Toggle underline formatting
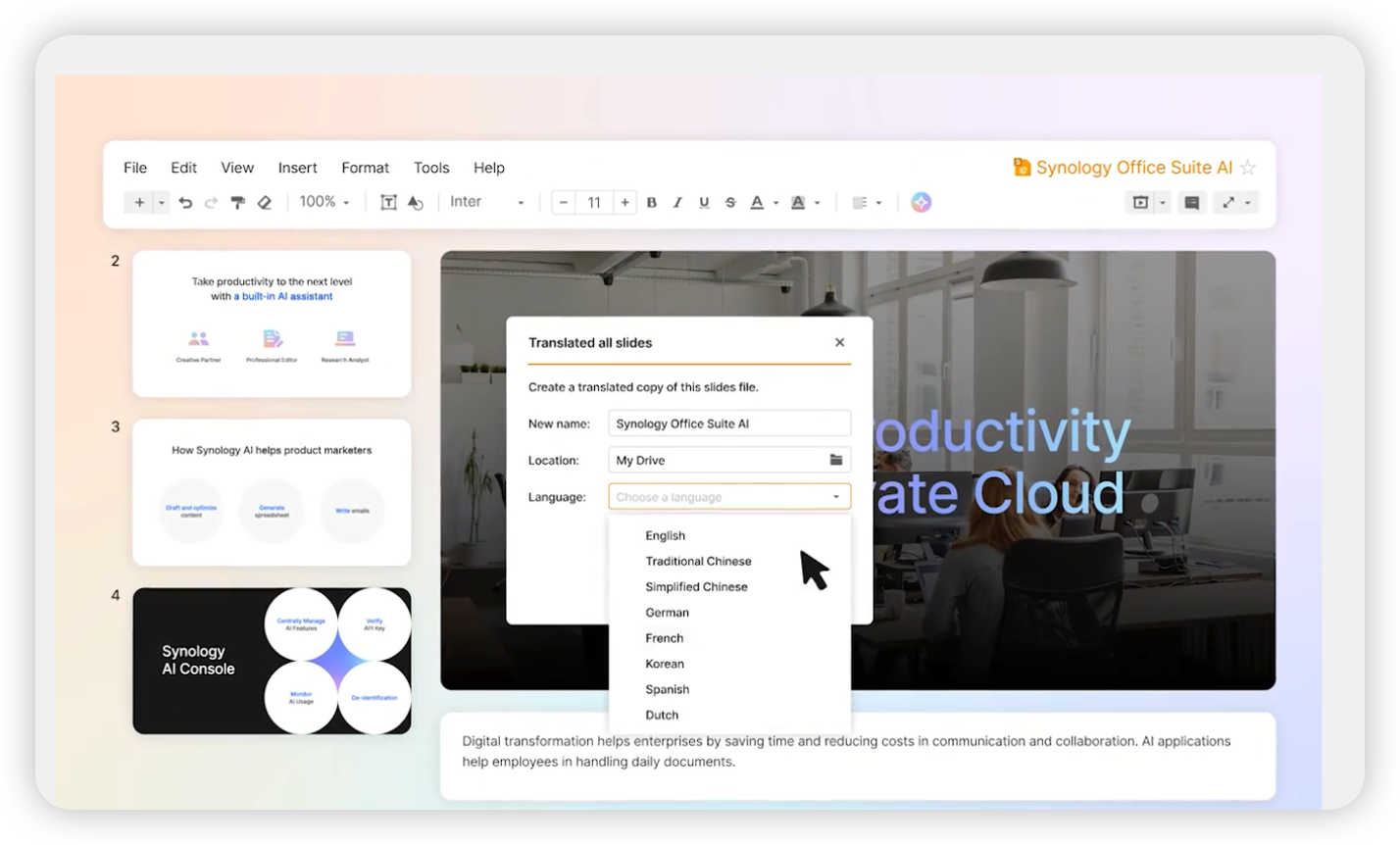 (x=704, y=203)
